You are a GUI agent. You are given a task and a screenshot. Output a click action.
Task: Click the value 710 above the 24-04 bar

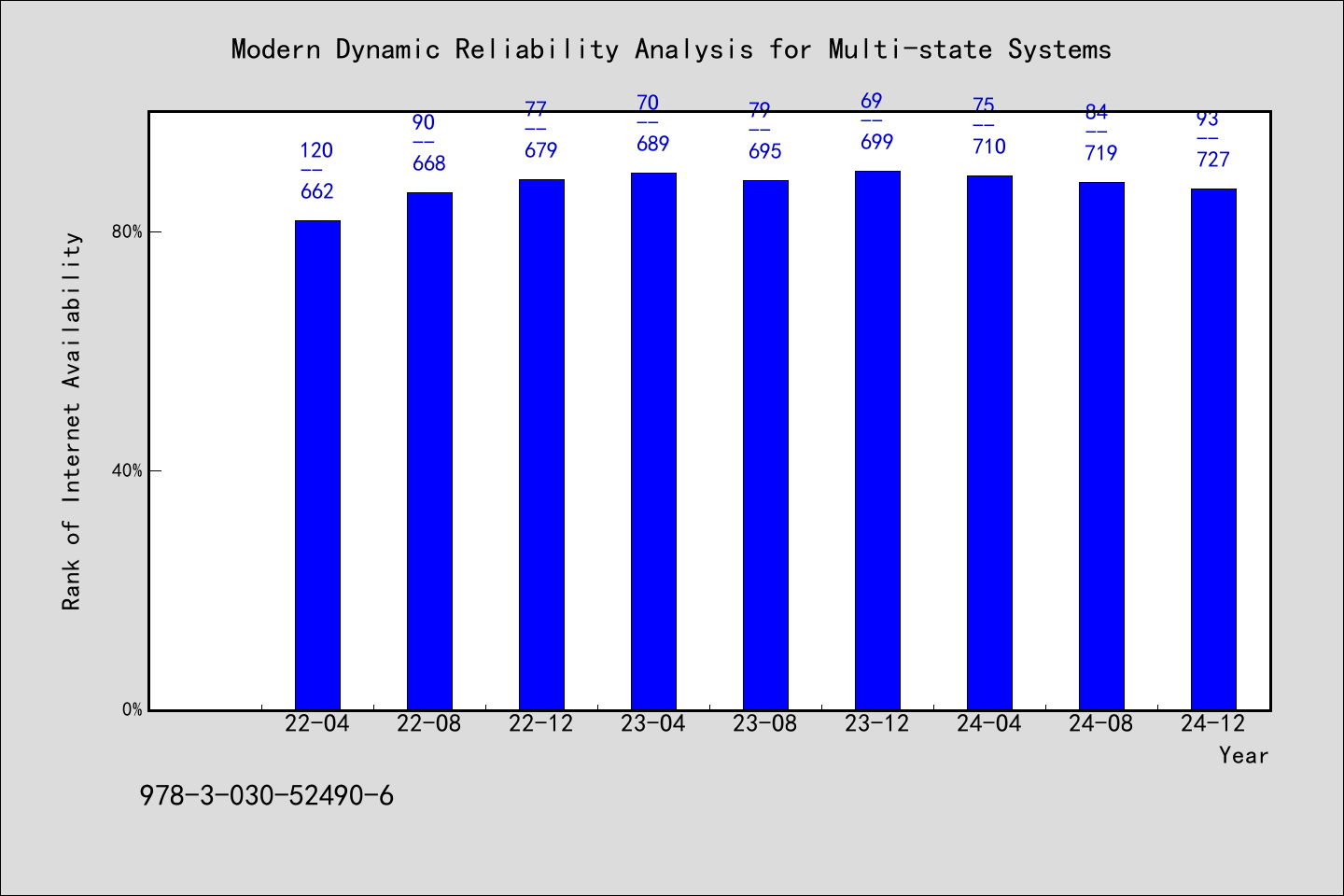[989, 147]
